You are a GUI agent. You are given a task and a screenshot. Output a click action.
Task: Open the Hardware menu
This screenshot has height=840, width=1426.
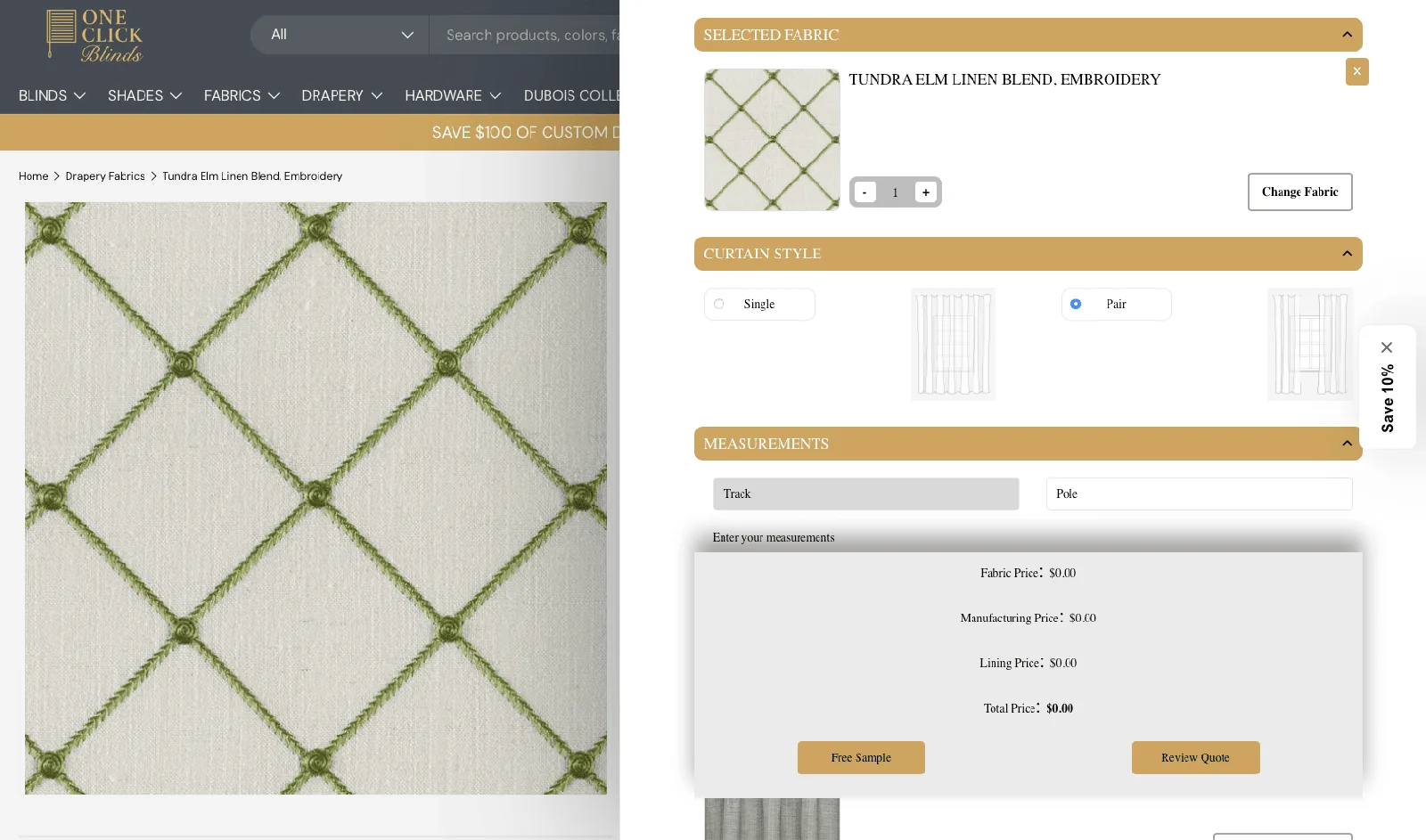tap(453, 95)
